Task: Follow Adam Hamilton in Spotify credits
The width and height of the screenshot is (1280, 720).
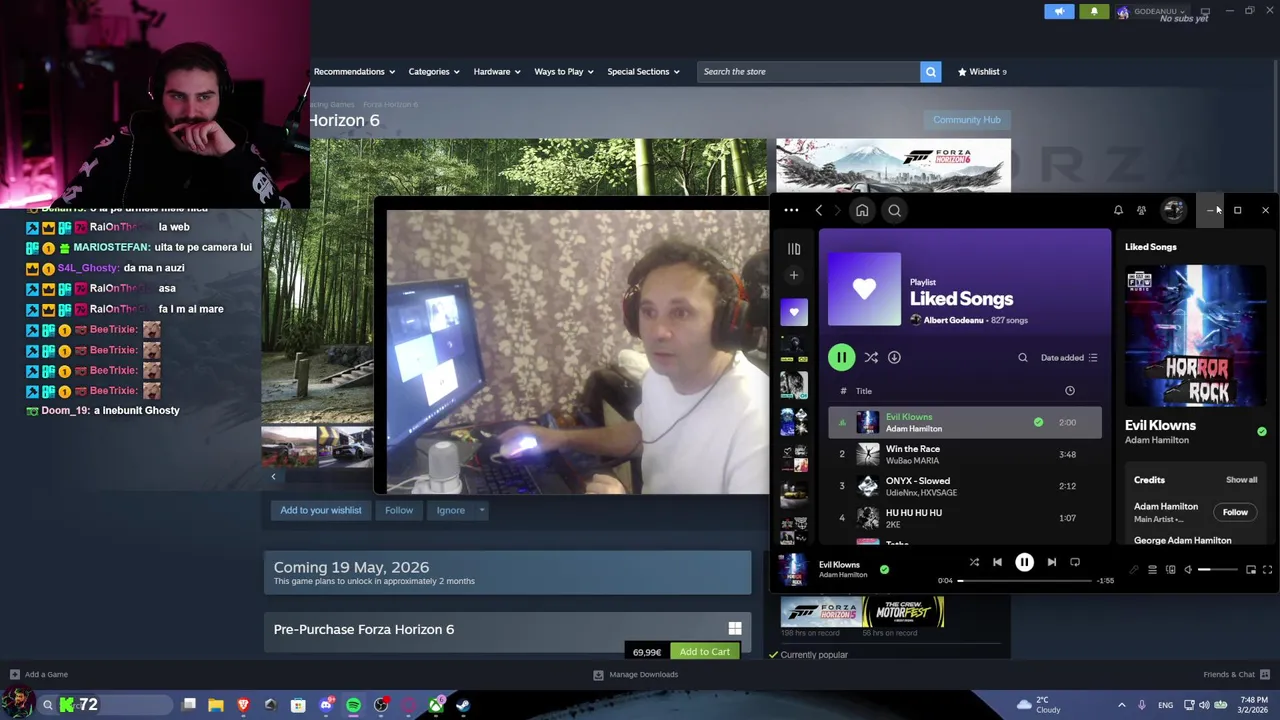Action: 1235,512
